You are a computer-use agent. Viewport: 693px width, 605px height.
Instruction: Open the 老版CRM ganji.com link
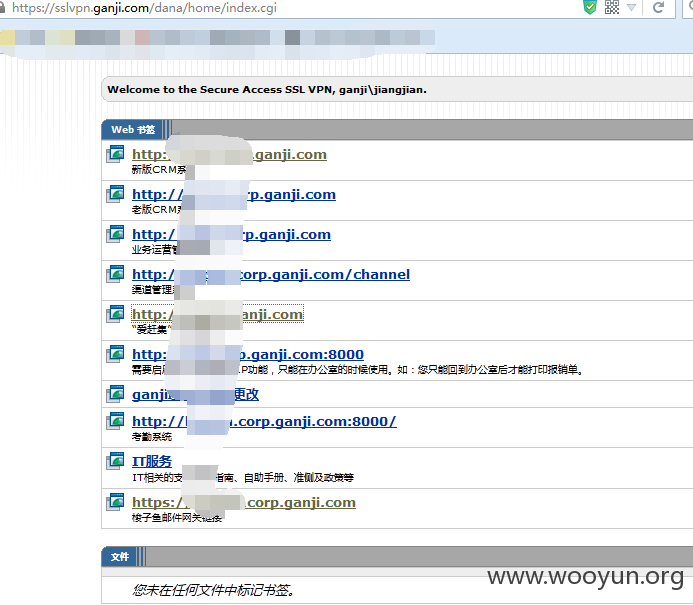point(234,194)
